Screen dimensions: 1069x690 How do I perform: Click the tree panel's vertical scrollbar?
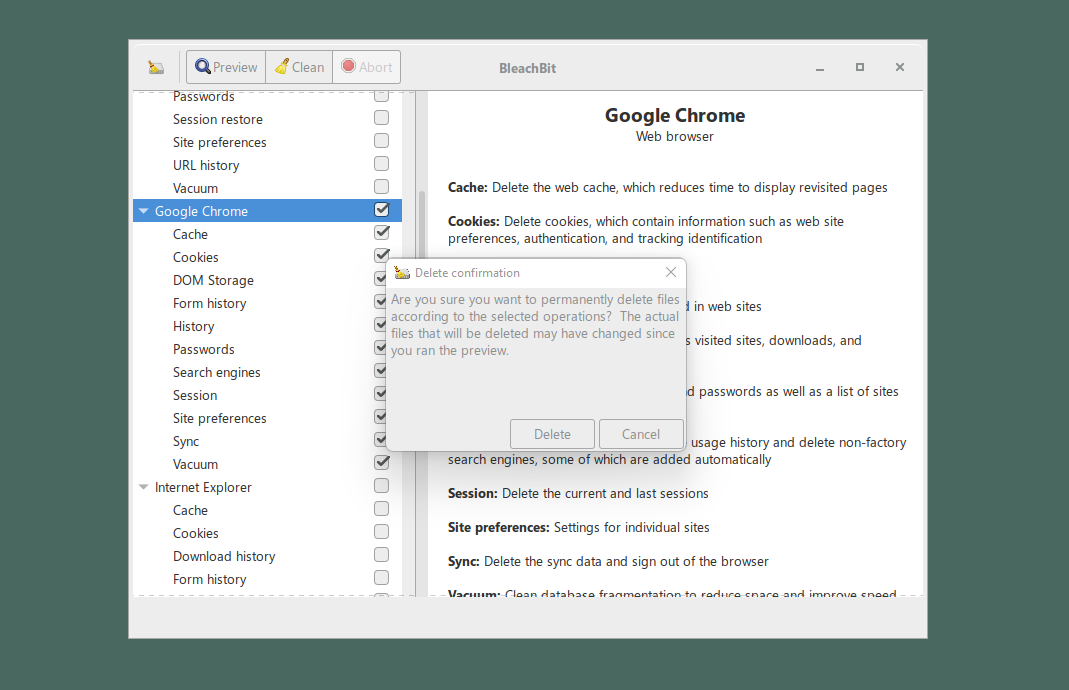pos(422,225)
